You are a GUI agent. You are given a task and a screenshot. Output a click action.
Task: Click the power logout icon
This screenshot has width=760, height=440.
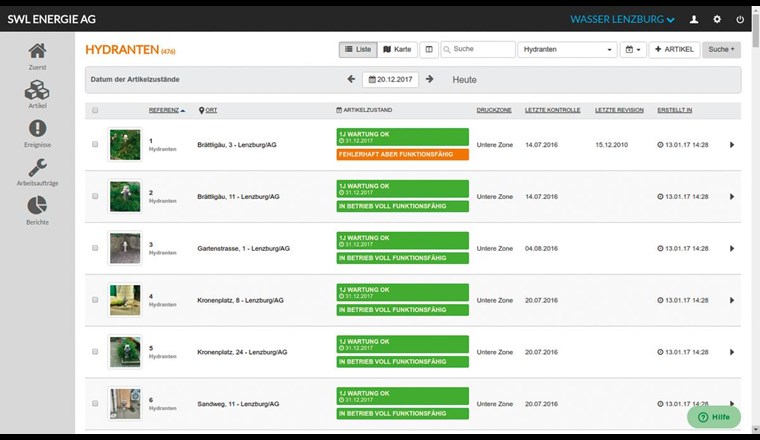(x=740, y=19)
